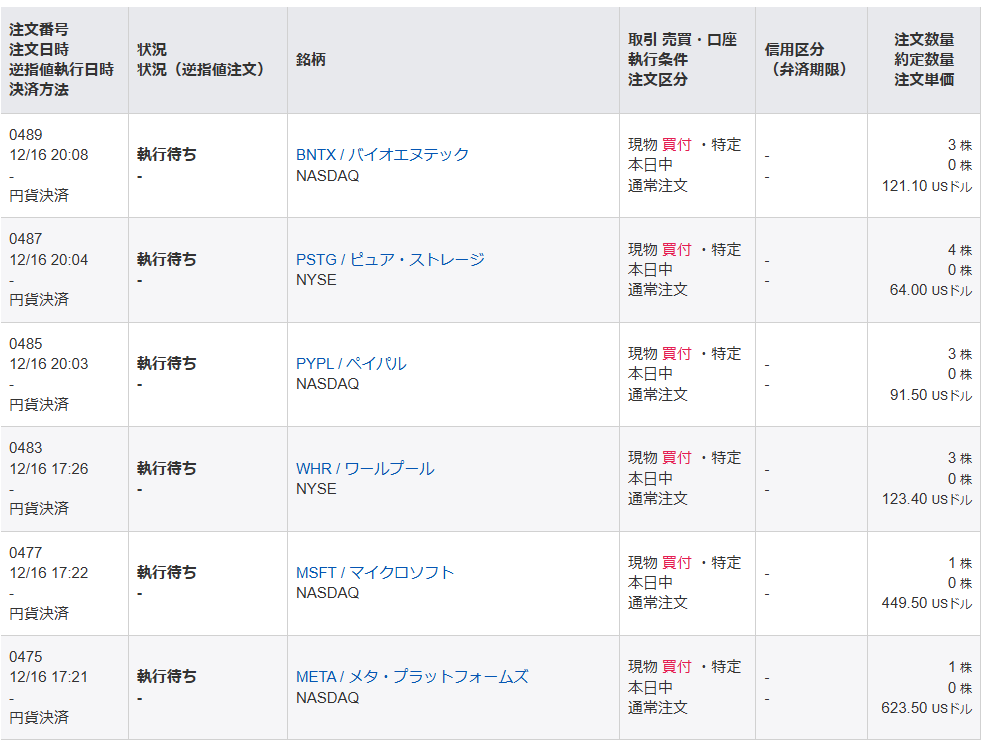The image size is (981, 741).
Task: Click NYSE under WHR
Action: [316, 489]
